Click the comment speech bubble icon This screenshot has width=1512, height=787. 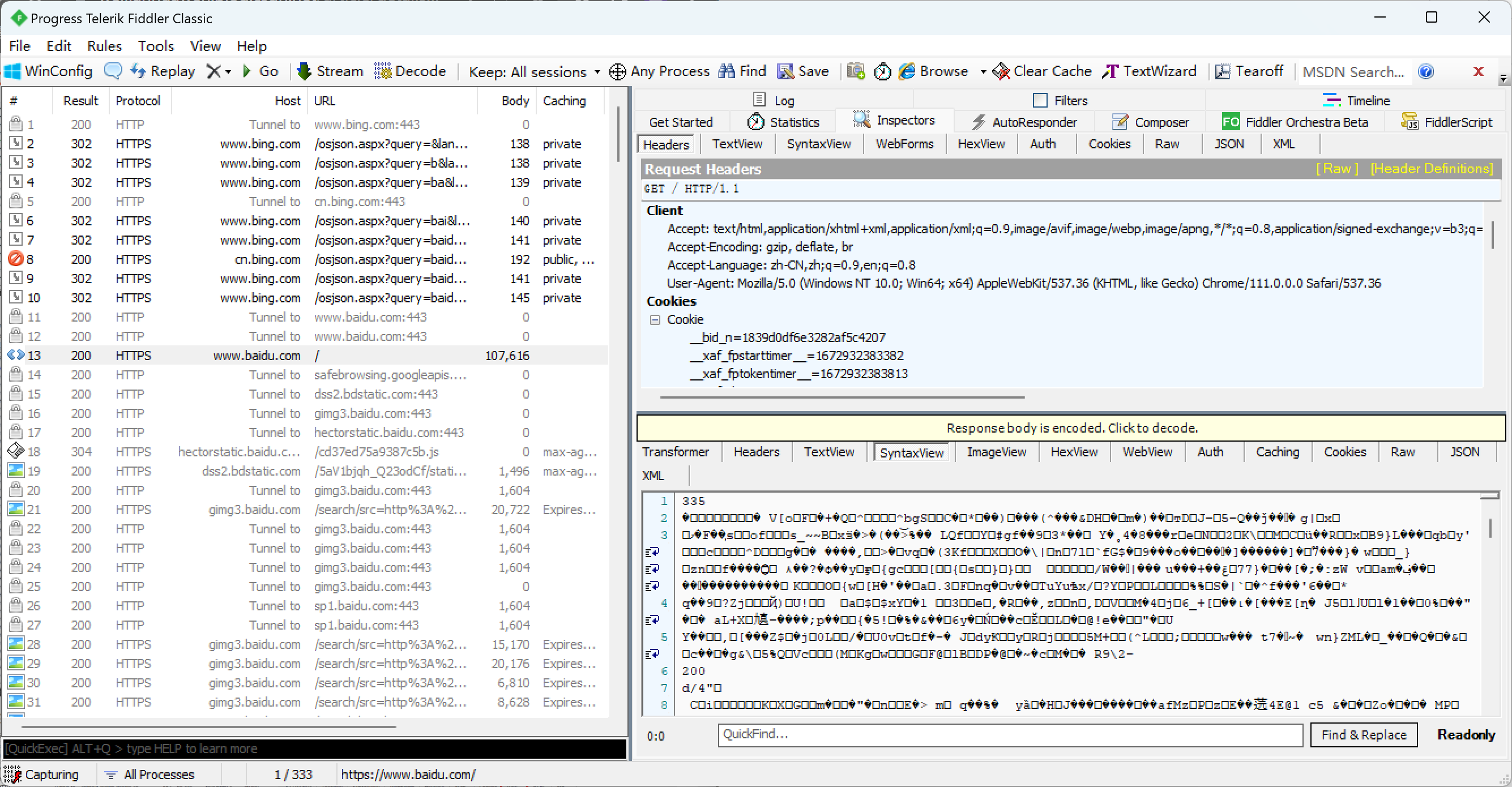point(113,71)
